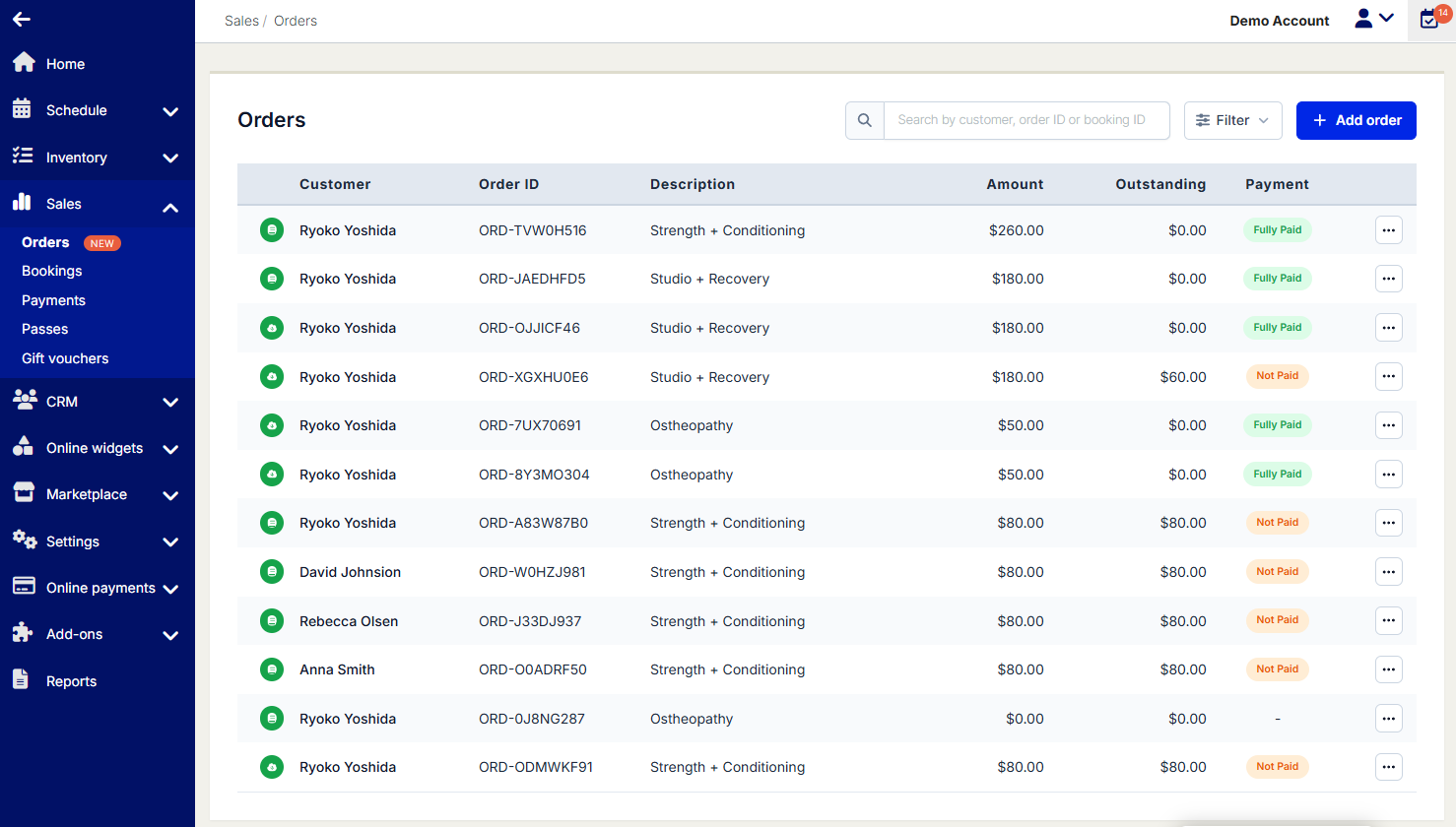The height and width of the screenshot is (827, 1456).
Task: Click customer name David Johnsion
Action: pyautogui.click(x=350, y=572)
